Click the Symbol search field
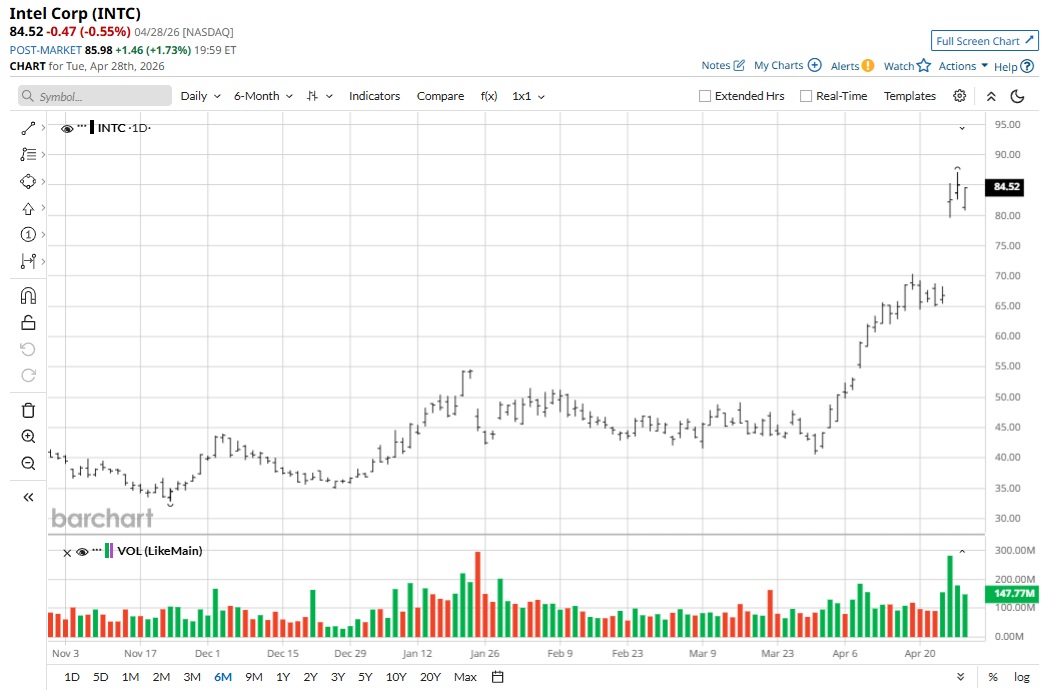The height and width of the screenshot is (697, 1059). 95,96
